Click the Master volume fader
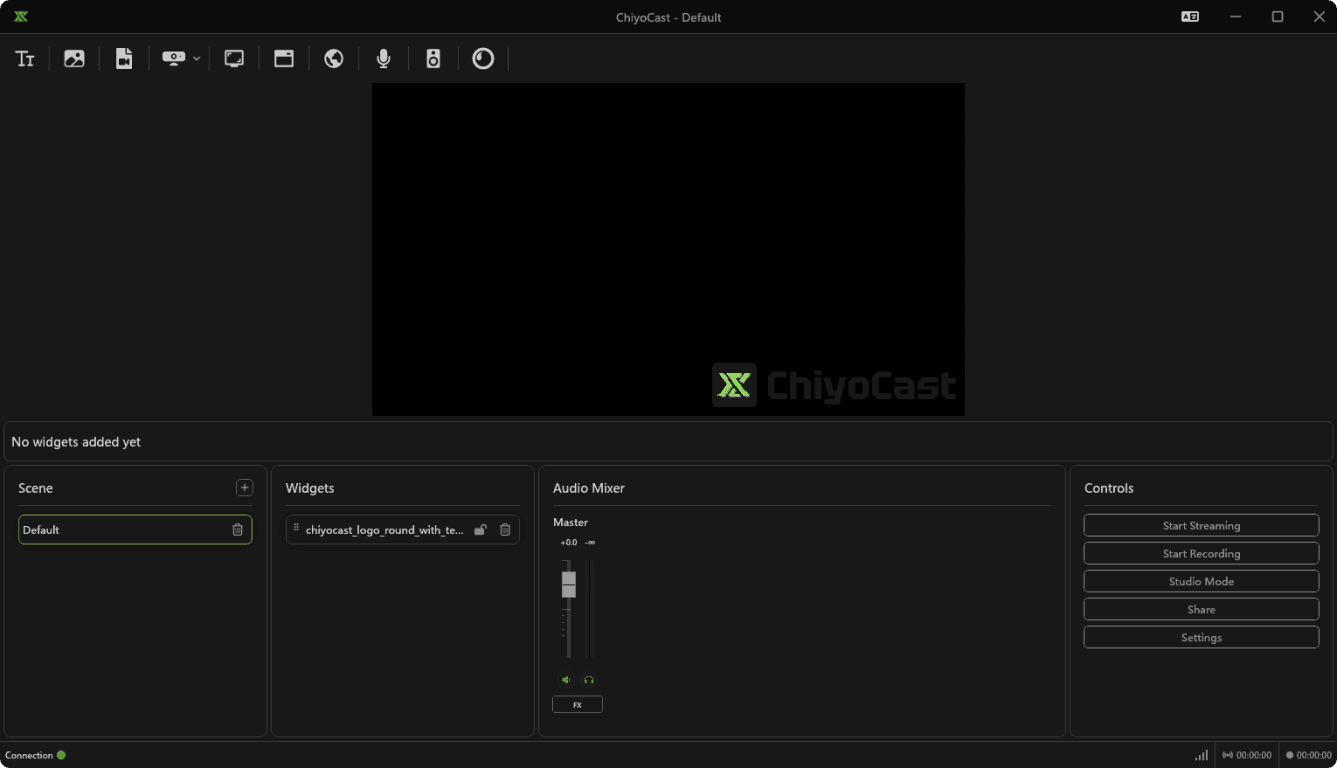Screen dimensions: 1337x768 click(x=569, y=584)
